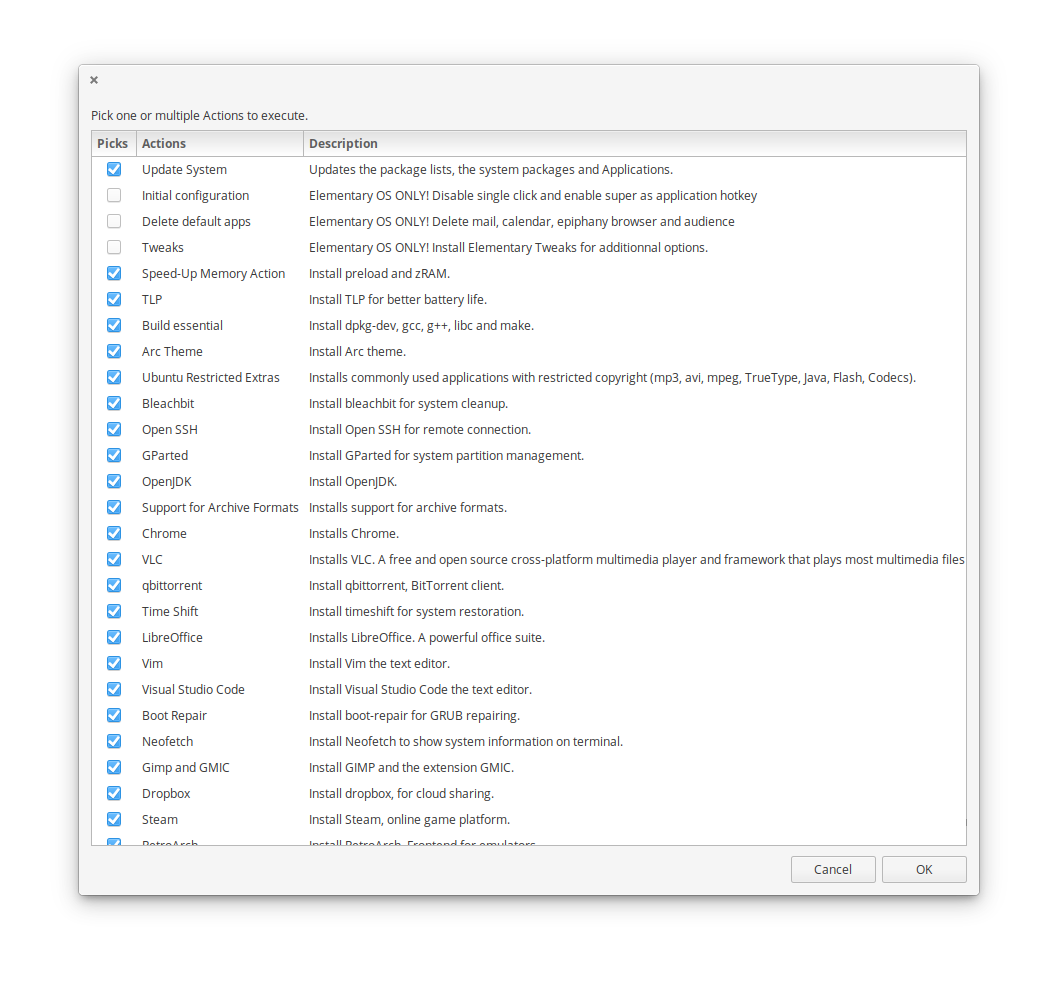Viewport: 1058px width, 988px height.
Task: Click 'Install preload and zRAM' description
Action: [379, 273]
